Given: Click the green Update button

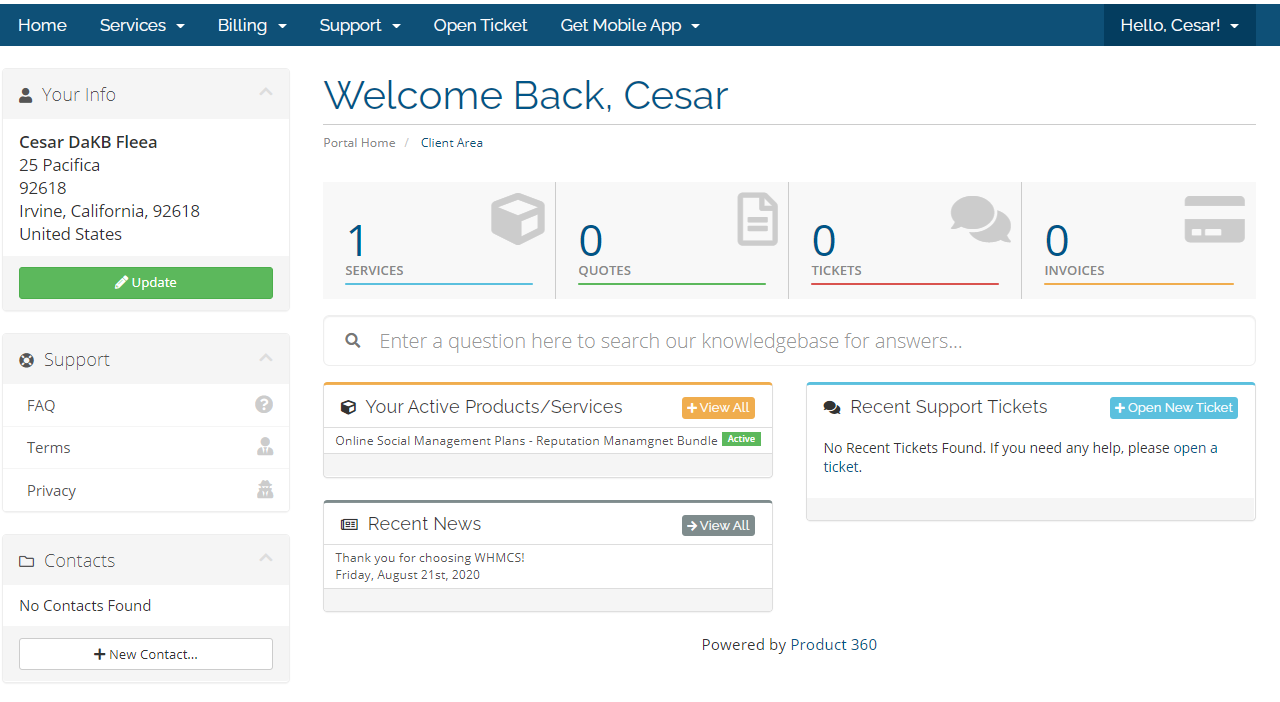Looking at the screenshot, I should pos(146,283).
